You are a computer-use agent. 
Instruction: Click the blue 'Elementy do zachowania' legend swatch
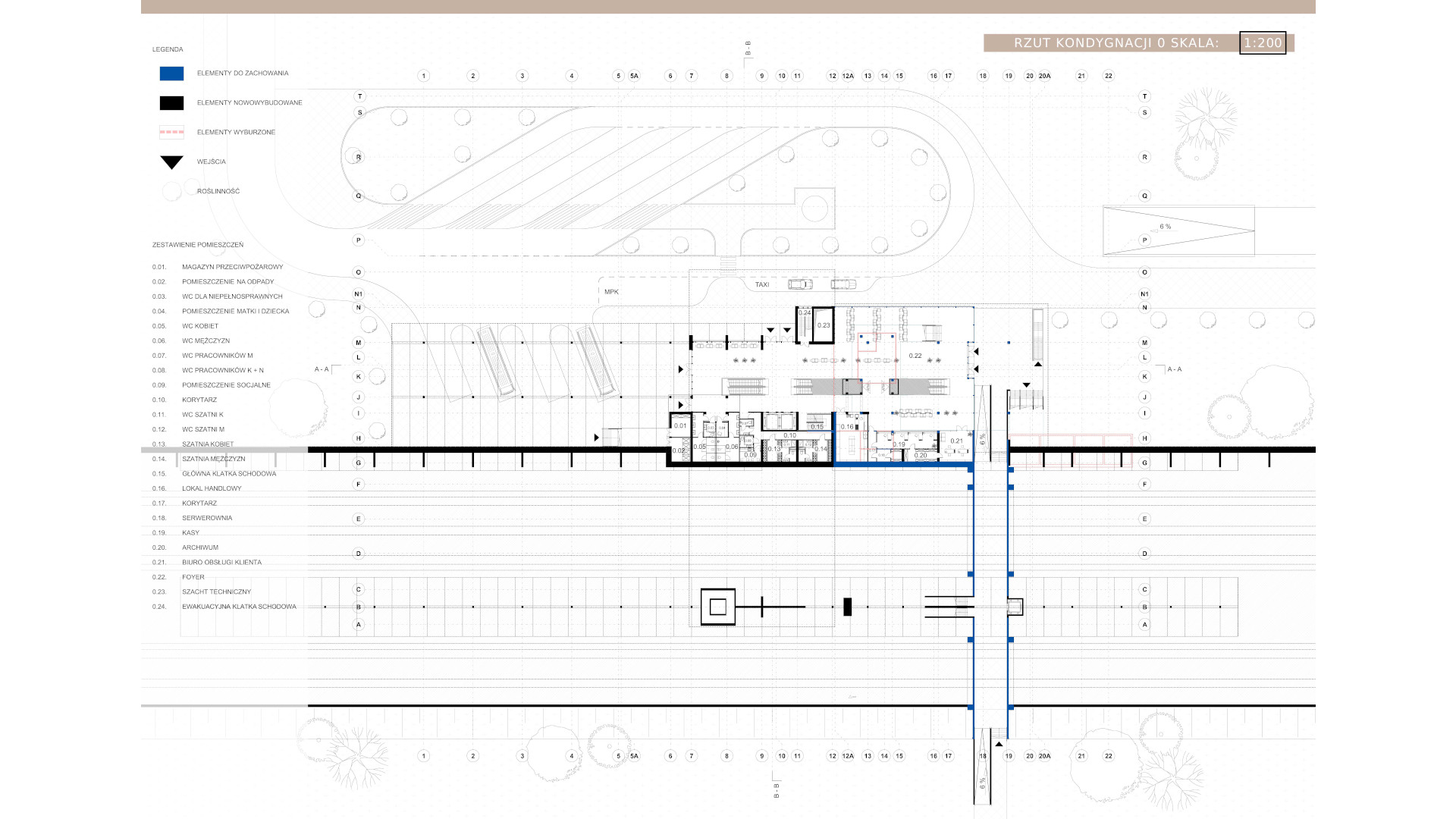[171, 74]
